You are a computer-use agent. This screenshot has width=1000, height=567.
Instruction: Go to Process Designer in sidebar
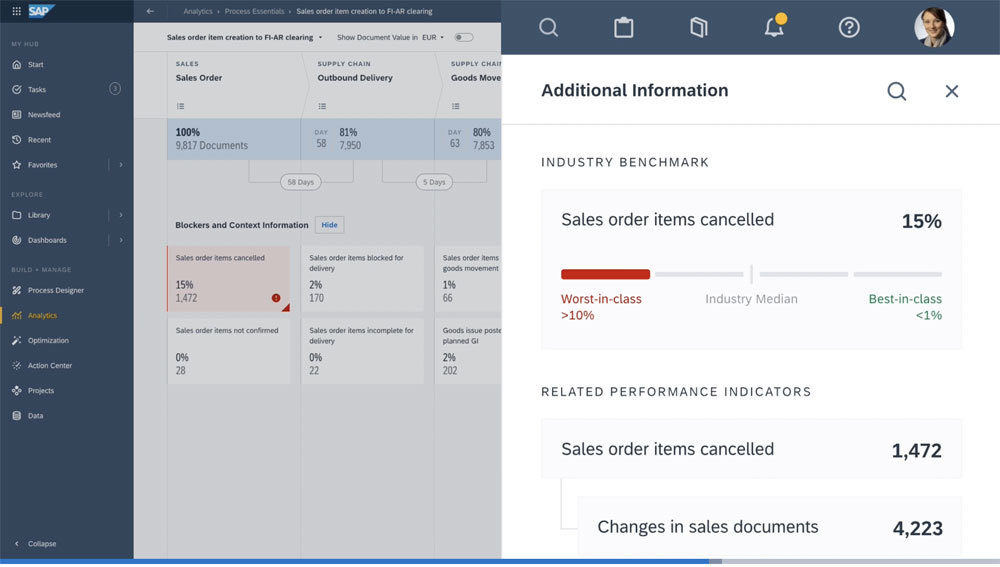pyautogui.click(x=56, y=290)
